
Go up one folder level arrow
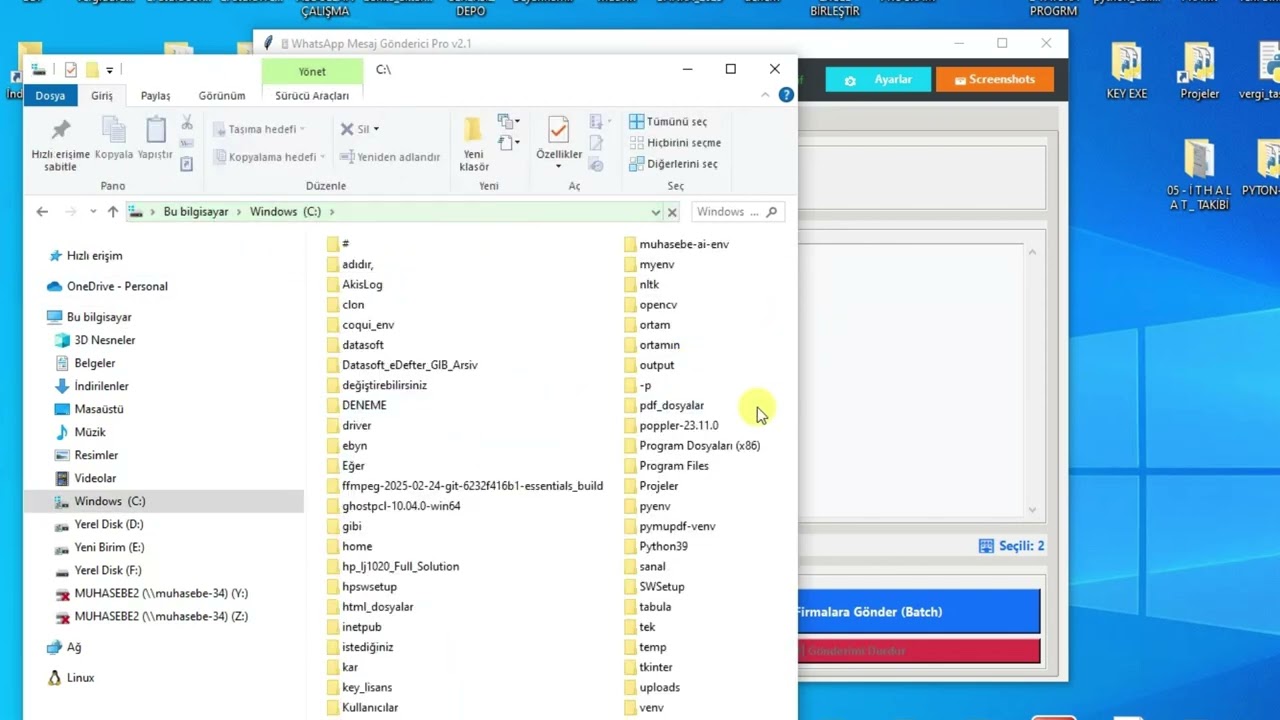(x=113, y=212)
